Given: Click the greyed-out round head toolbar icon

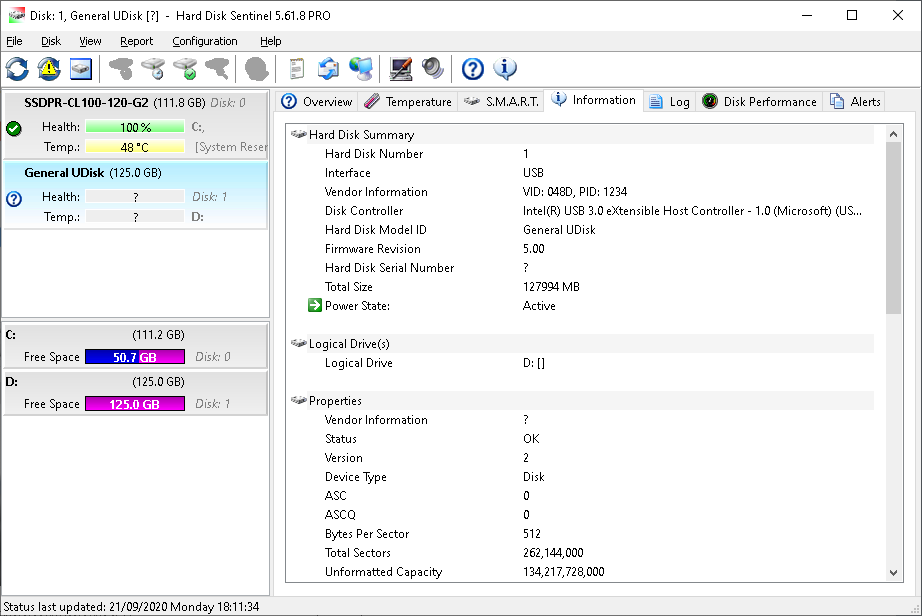Looking at the screenshot, I should (x=256, y=69).
